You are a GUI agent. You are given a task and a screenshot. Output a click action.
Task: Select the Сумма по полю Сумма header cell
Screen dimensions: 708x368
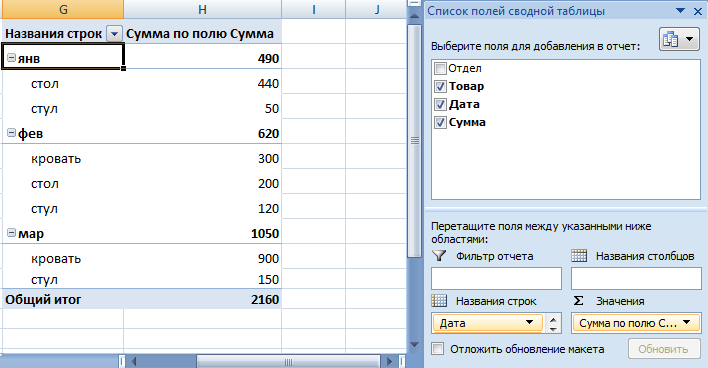click(202, 33)
